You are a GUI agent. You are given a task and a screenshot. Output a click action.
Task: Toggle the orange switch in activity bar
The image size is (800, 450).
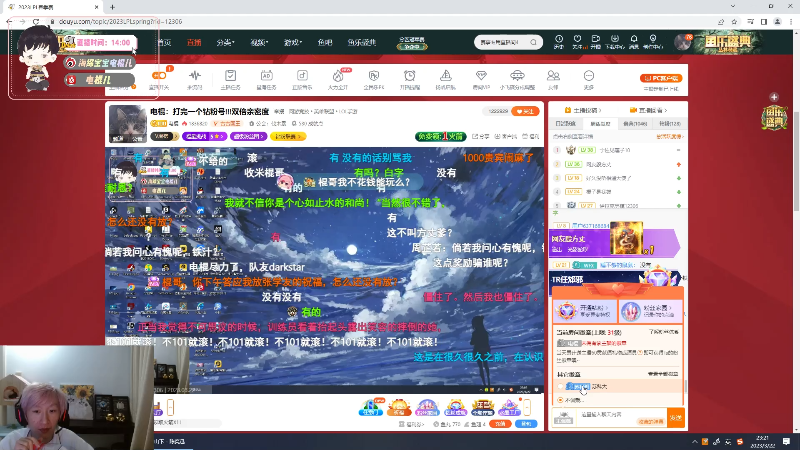point(159,76)
